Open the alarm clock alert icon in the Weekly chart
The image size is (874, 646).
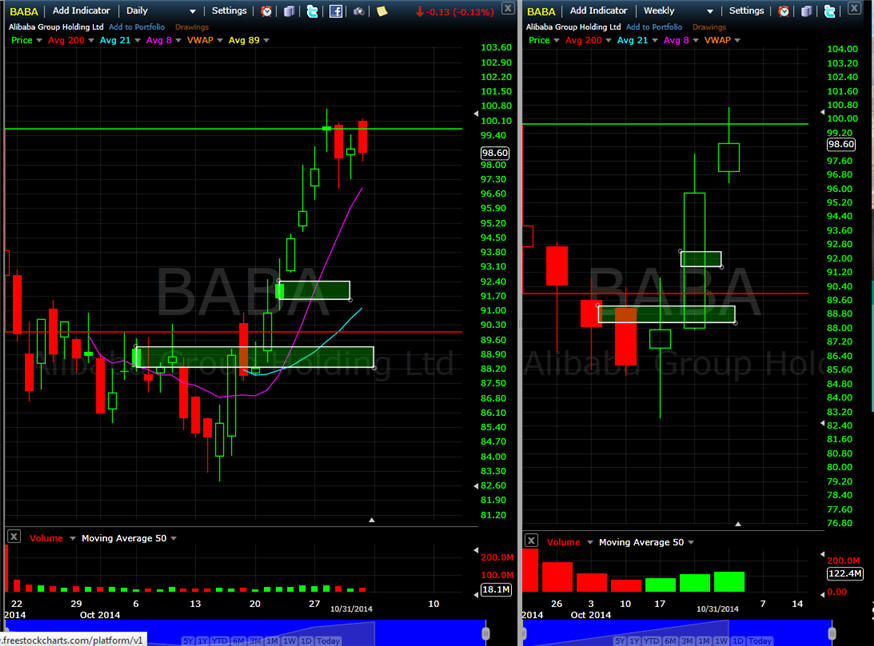[x=784, y=11]
